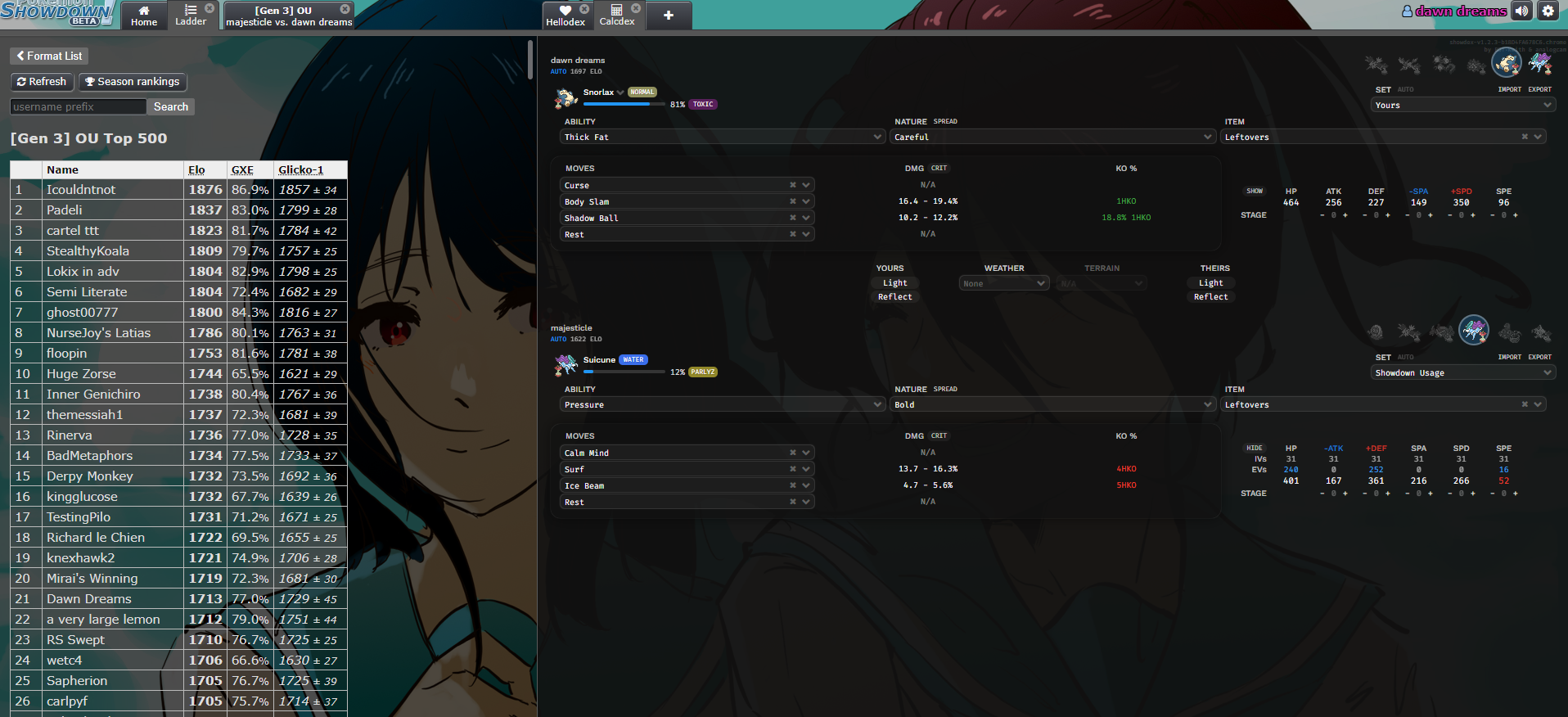Clear Suicune's Surf move
Image resolution: width=1568 pixels, height=717 pixels.
pos(792,469)
